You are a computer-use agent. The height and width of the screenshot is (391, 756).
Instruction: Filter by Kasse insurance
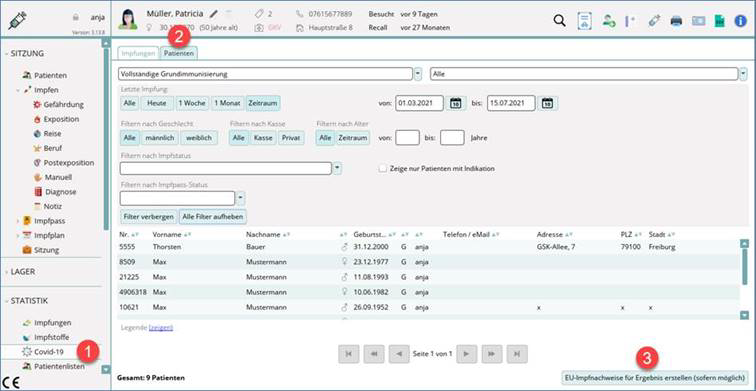263,138
